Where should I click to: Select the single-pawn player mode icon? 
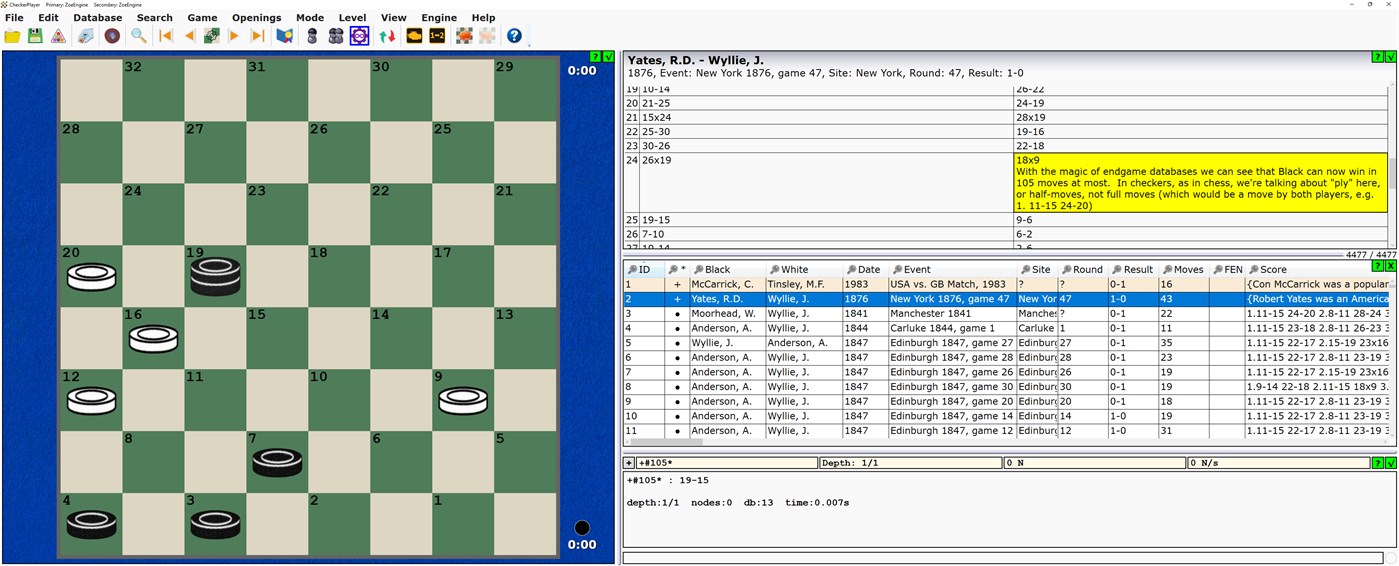pos(312,36)
